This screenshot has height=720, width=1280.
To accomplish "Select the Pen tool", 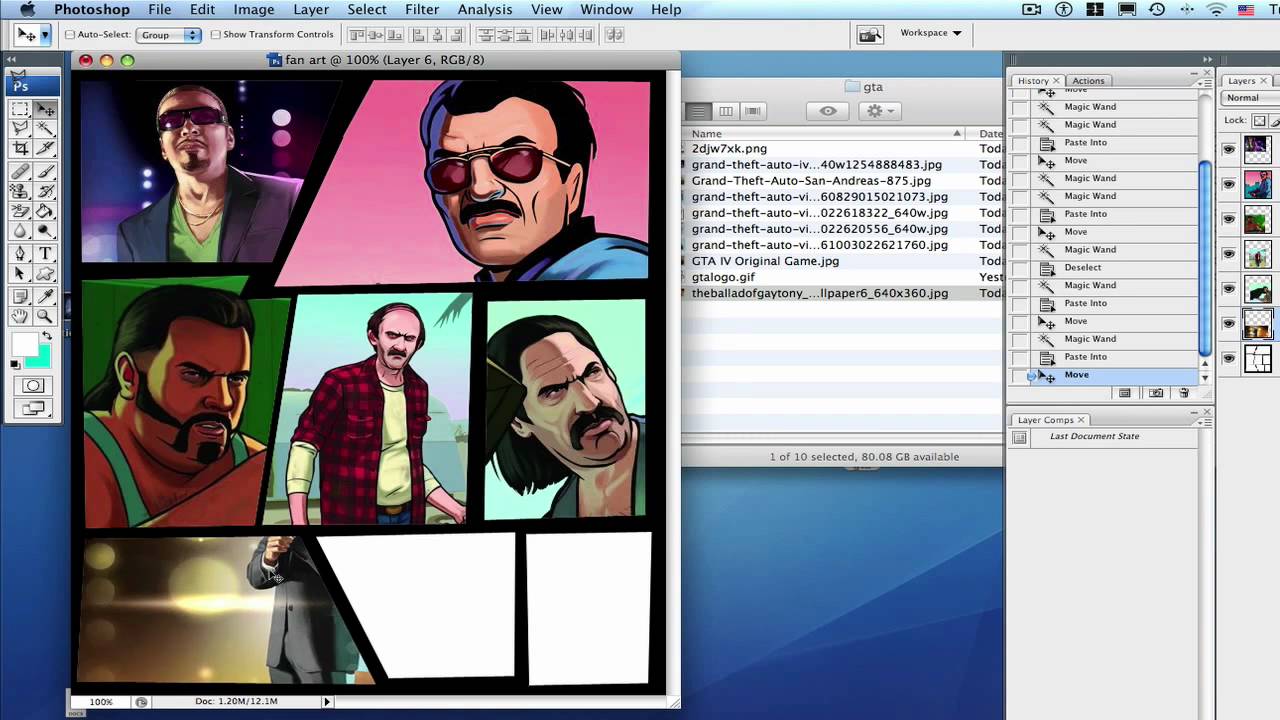I will click(x=20, y=254).
